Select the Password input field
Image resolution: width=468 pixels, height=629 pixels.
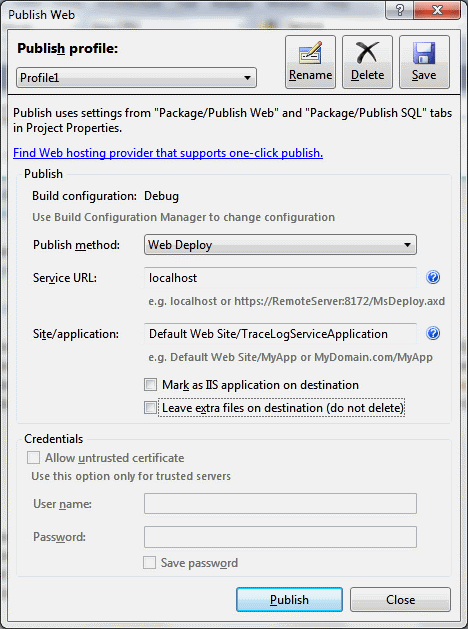(280, 537)
